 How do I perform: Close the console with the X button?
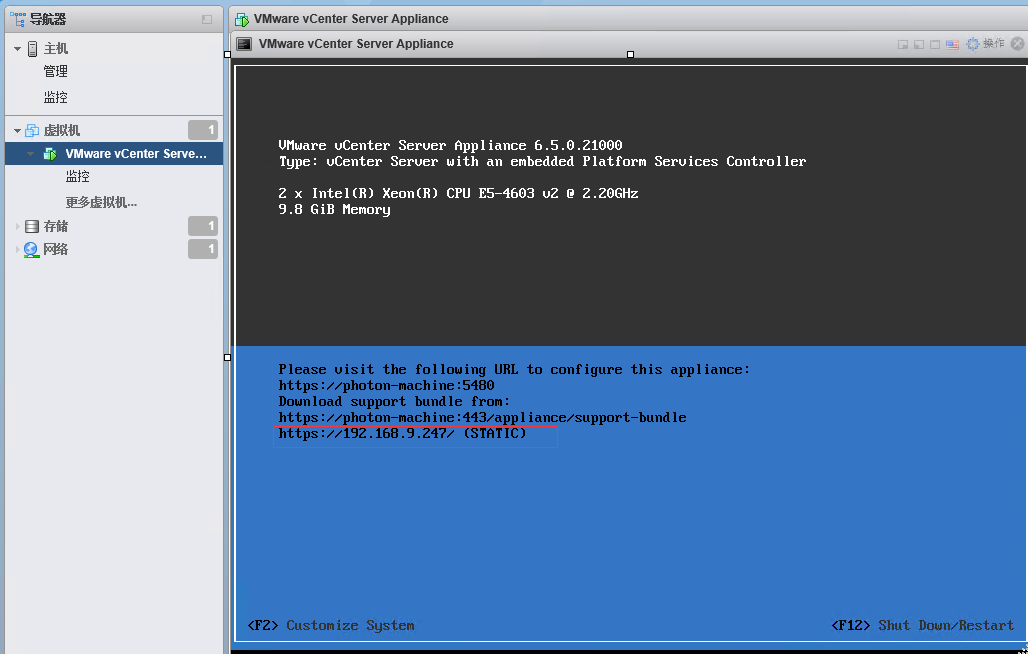[1017, 44]
